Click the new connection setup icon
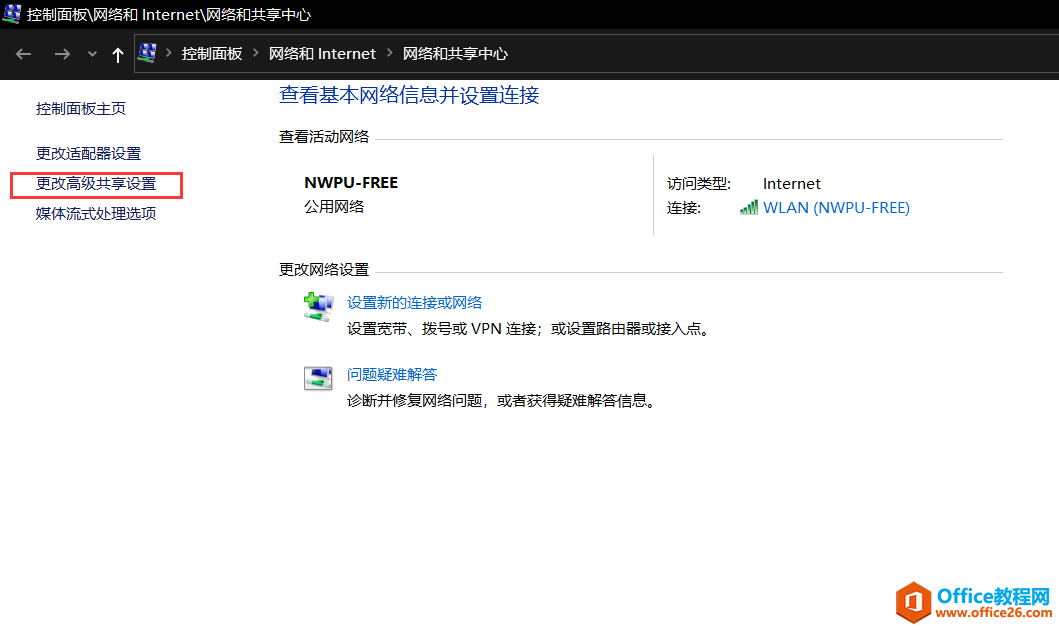Screen dimensions: 1059x630 318,307
